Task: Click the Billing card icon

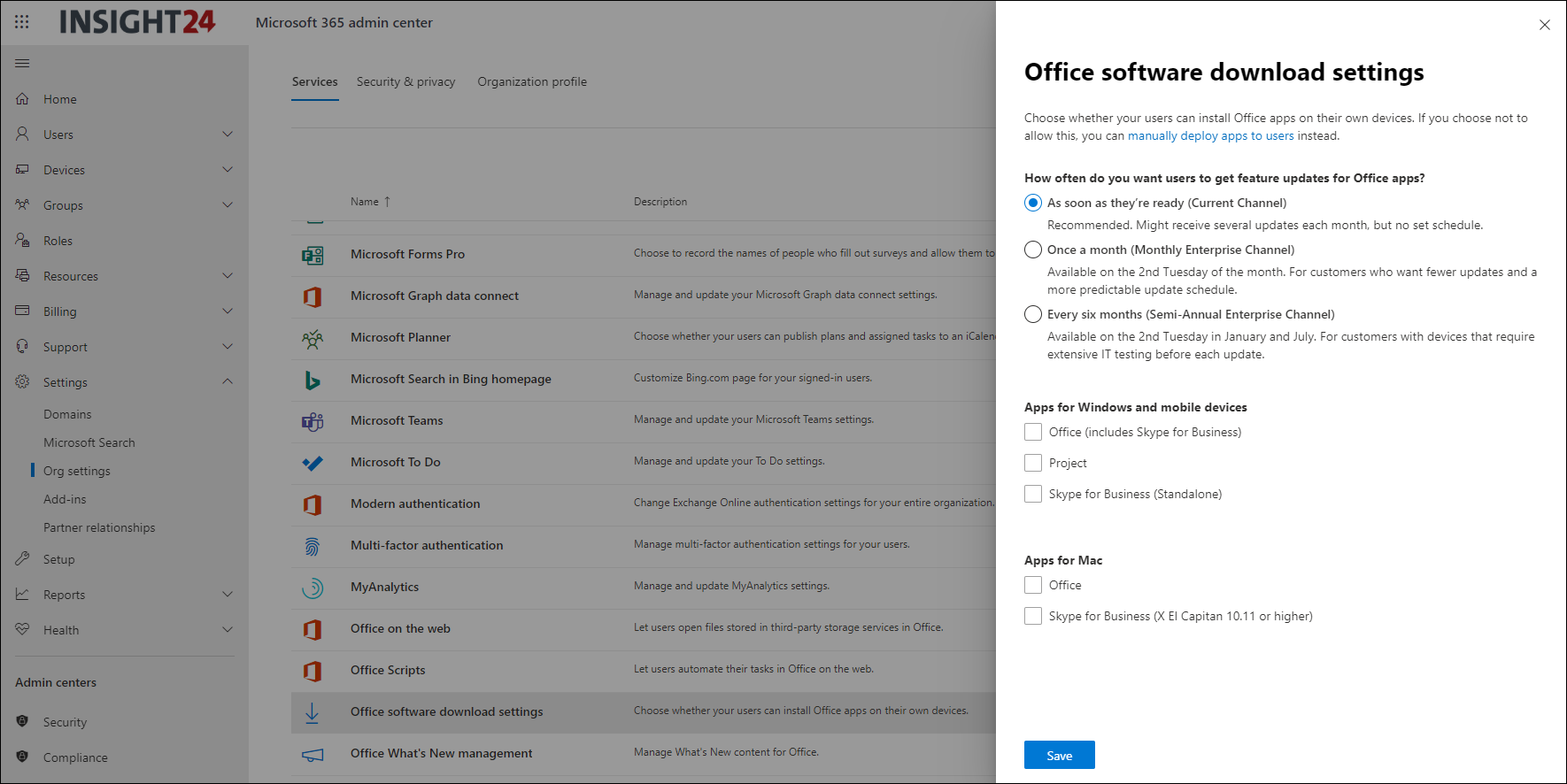Action: click(23, 311)
